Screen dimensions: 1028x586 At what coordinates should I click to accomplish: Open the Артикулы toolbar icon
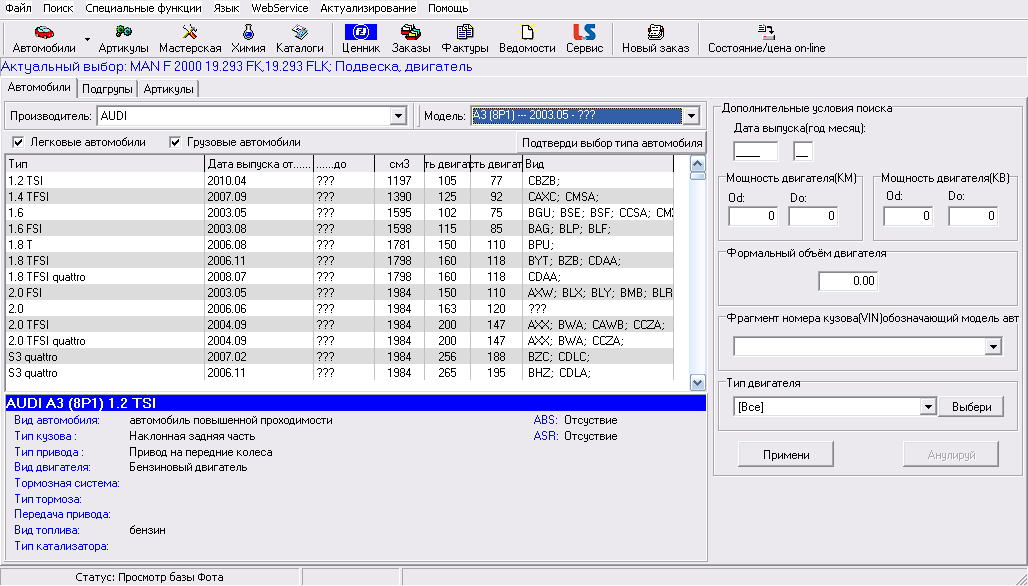pos(123,39)
